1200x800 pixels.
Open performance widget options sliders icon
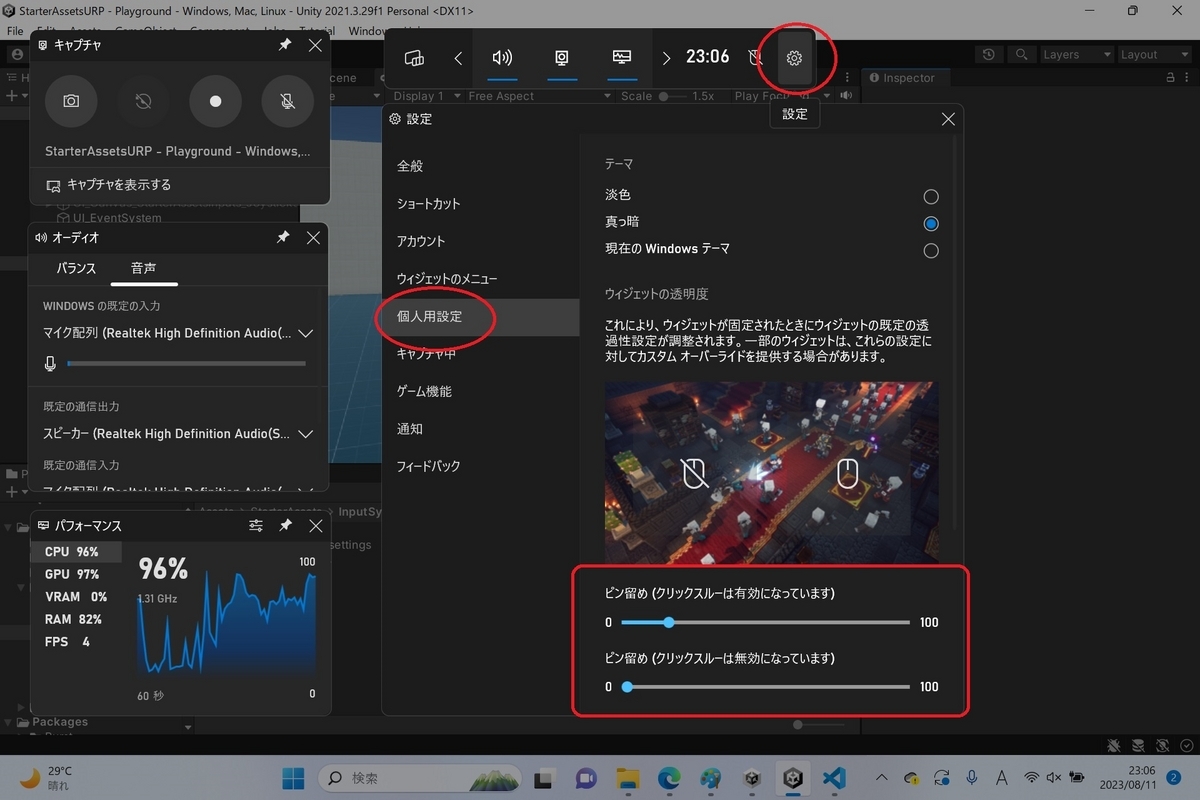coord(256,525)
